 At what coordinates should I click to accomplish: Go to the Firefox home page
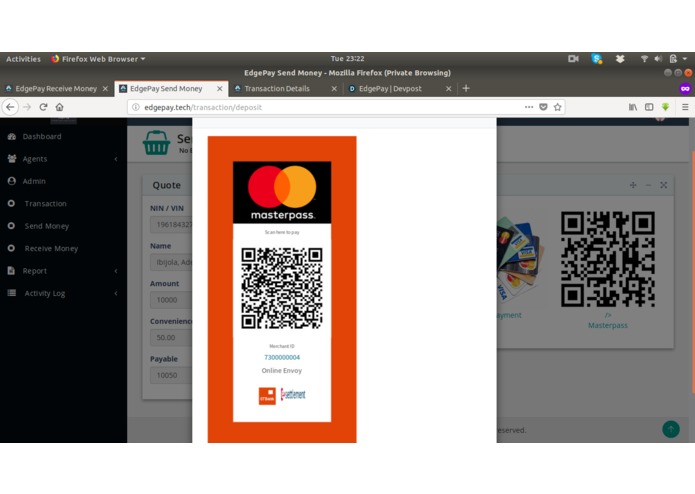[x=60, y=107]
